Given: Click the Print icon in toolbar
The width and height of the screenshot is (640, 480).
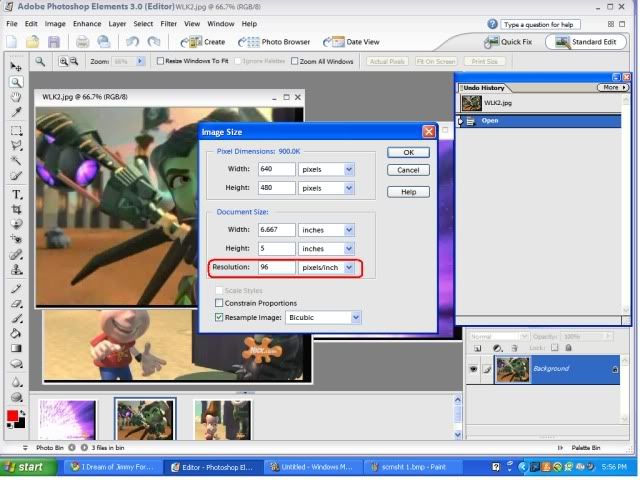Looking at the screenshot, I should 82,42.
